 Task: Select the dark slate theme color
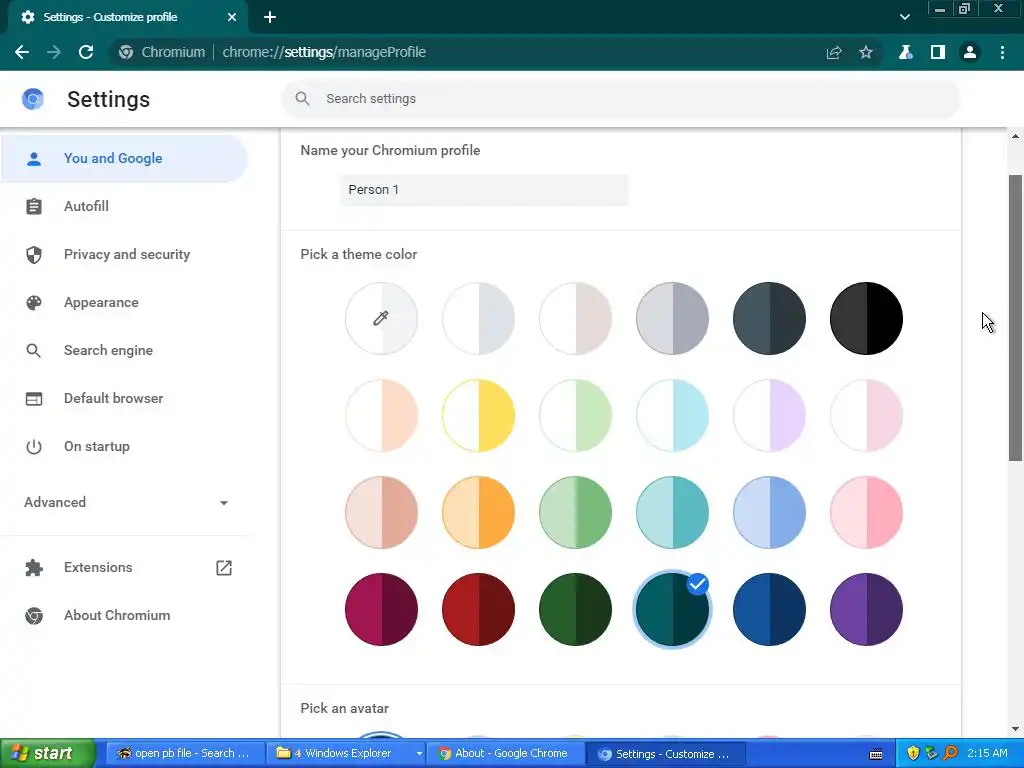tap(769, 319)
